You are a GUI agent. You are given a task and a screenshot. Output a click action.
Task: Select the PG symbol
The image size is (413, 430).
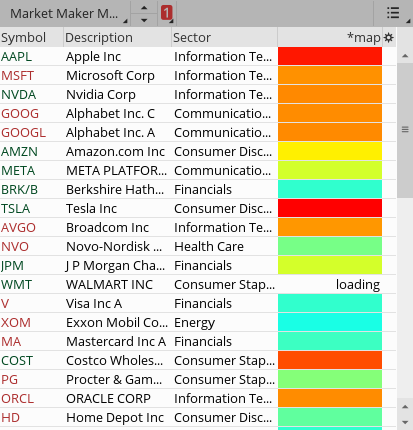point(9,380)
